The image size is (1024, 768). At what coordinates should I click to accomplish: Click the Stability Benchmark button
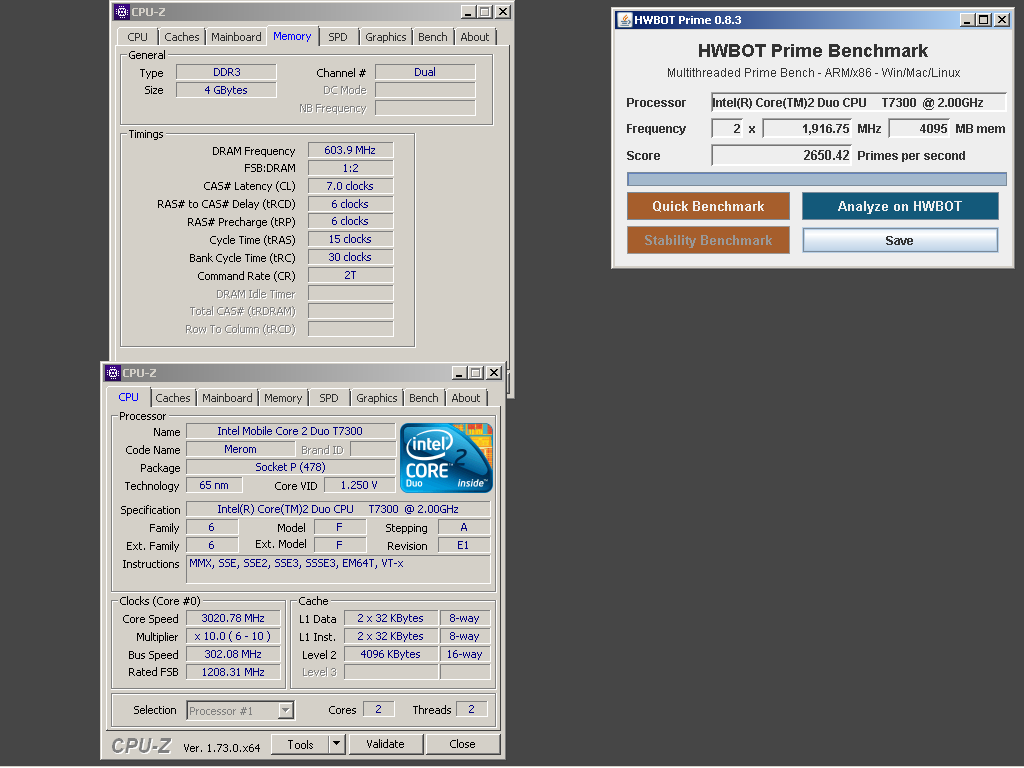pyautogui.click(x=708, y=240)
